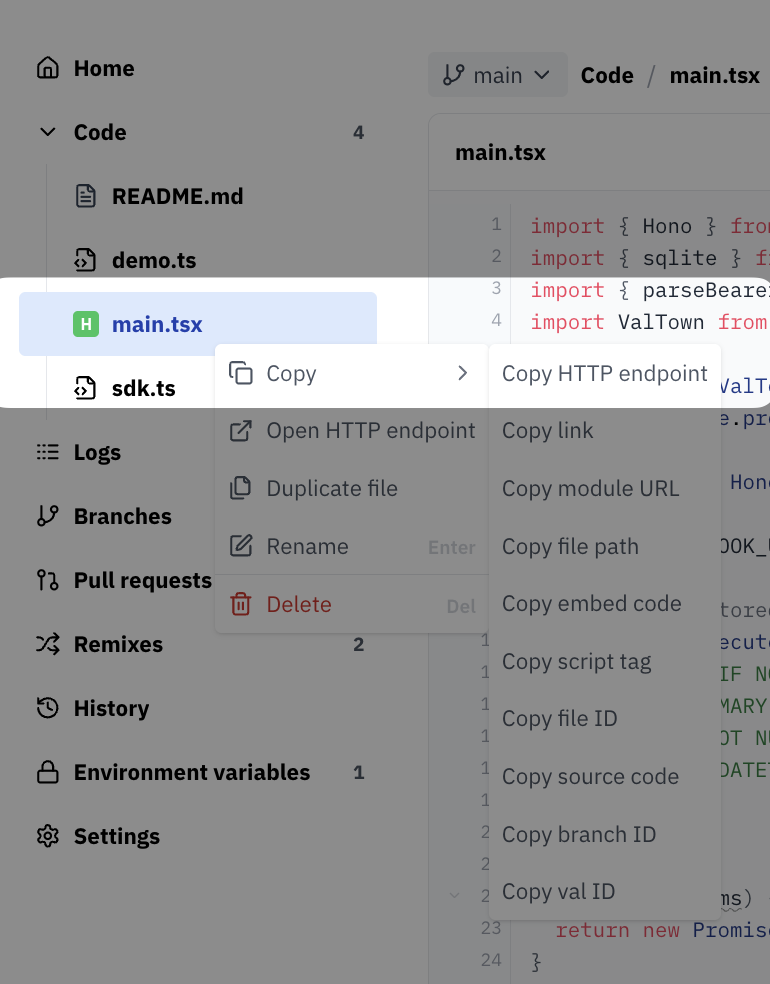Choose Rename in the context menu
This screenshot has height=984, width=770.
[x=307, y=546]
